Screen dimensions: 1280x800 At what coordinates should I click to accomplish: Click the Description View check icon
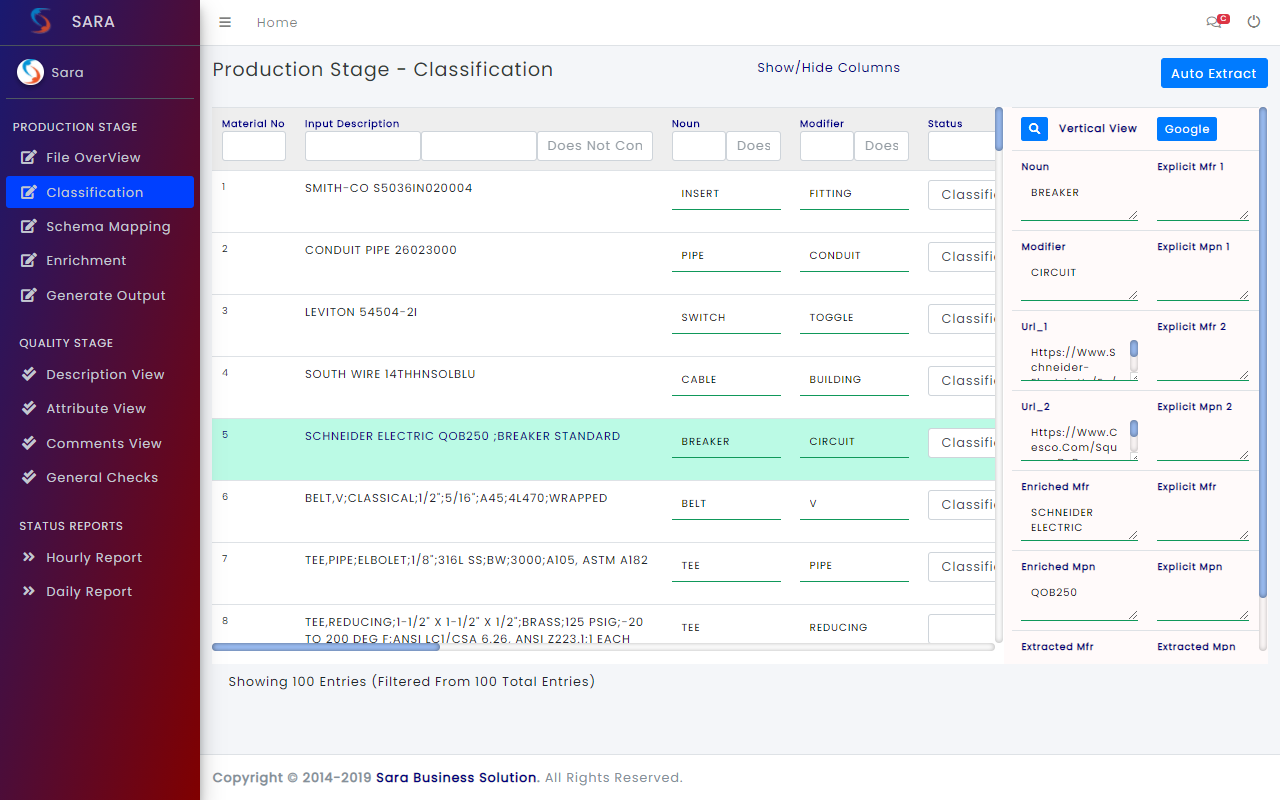[x=29, y=374]
